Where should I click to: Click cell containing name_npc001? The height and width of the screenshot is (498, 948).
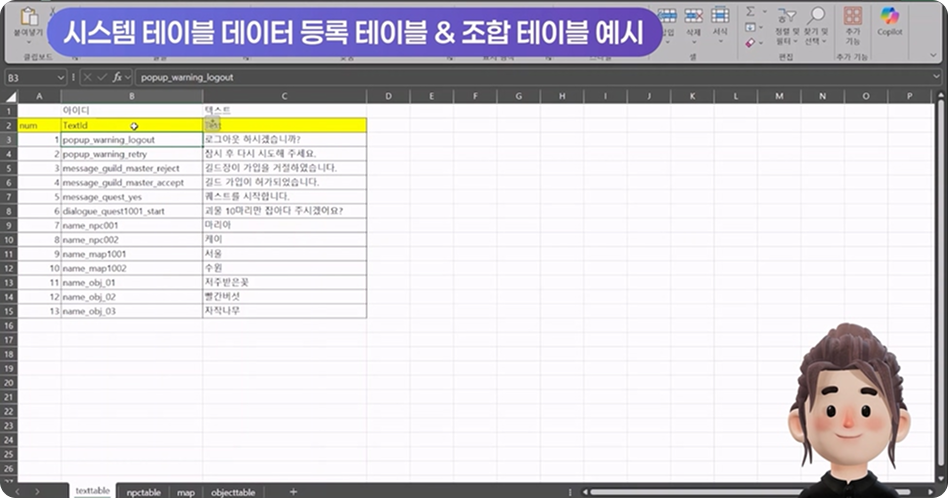131,226
